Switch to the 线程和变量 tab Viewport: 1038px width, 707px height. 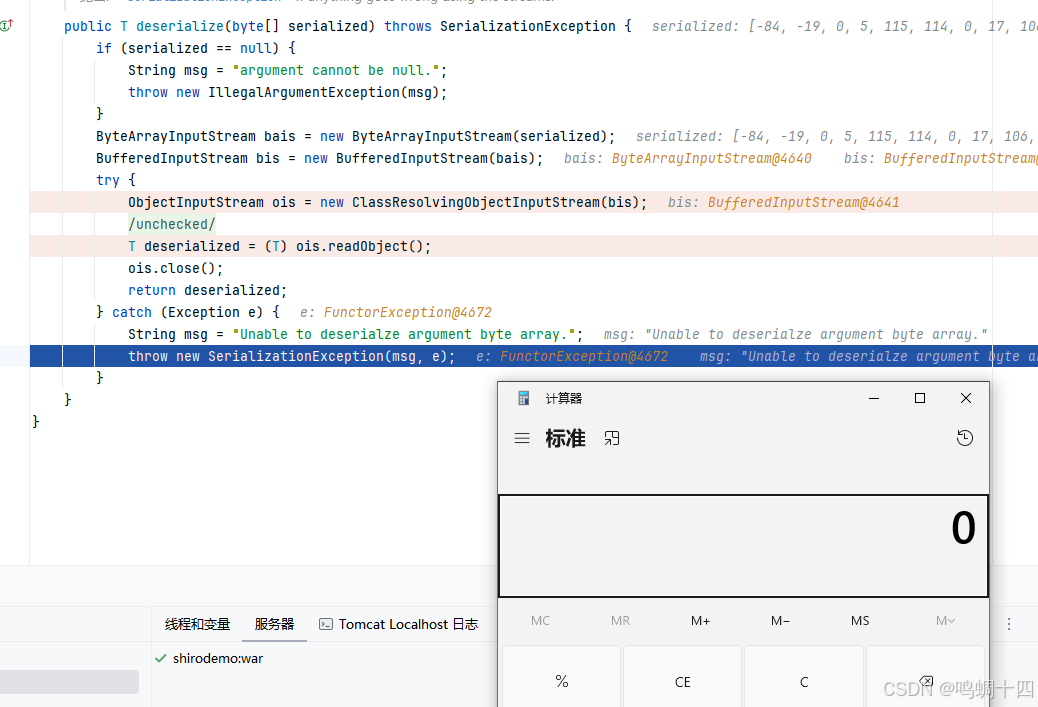(x=197, y=624)
